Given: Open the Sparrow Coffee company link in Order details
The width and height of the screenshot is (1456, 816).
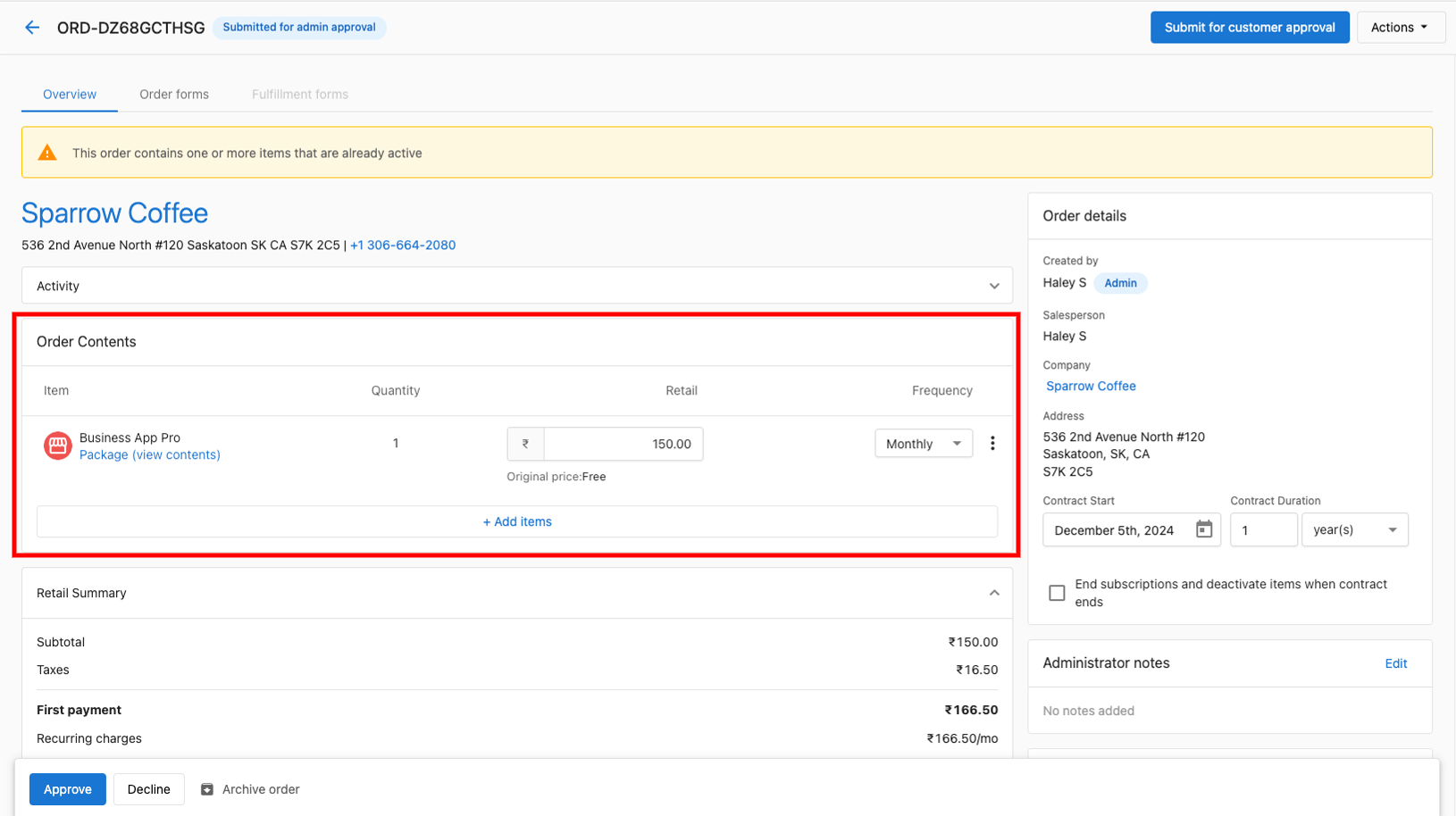Looking at the screenshot, I should pos(1091,387).
